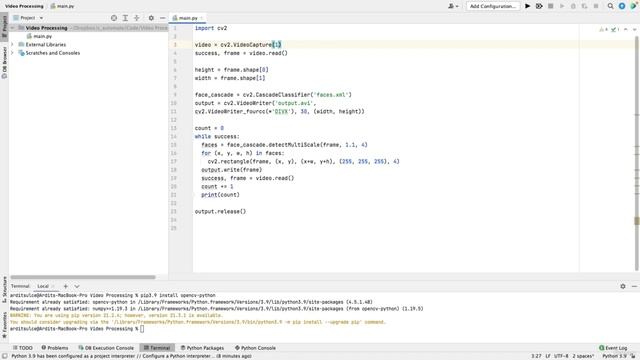Click the editor vertical scrollbar
The width and height of the screenshot is (640, 360).
637,153
